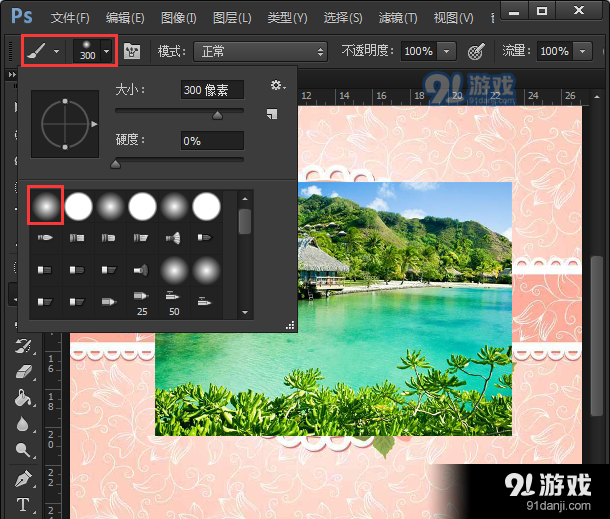This screenshot has height=519, width=610.
Task: Open the 模式 blend mode dropdown
Action: 260,51
